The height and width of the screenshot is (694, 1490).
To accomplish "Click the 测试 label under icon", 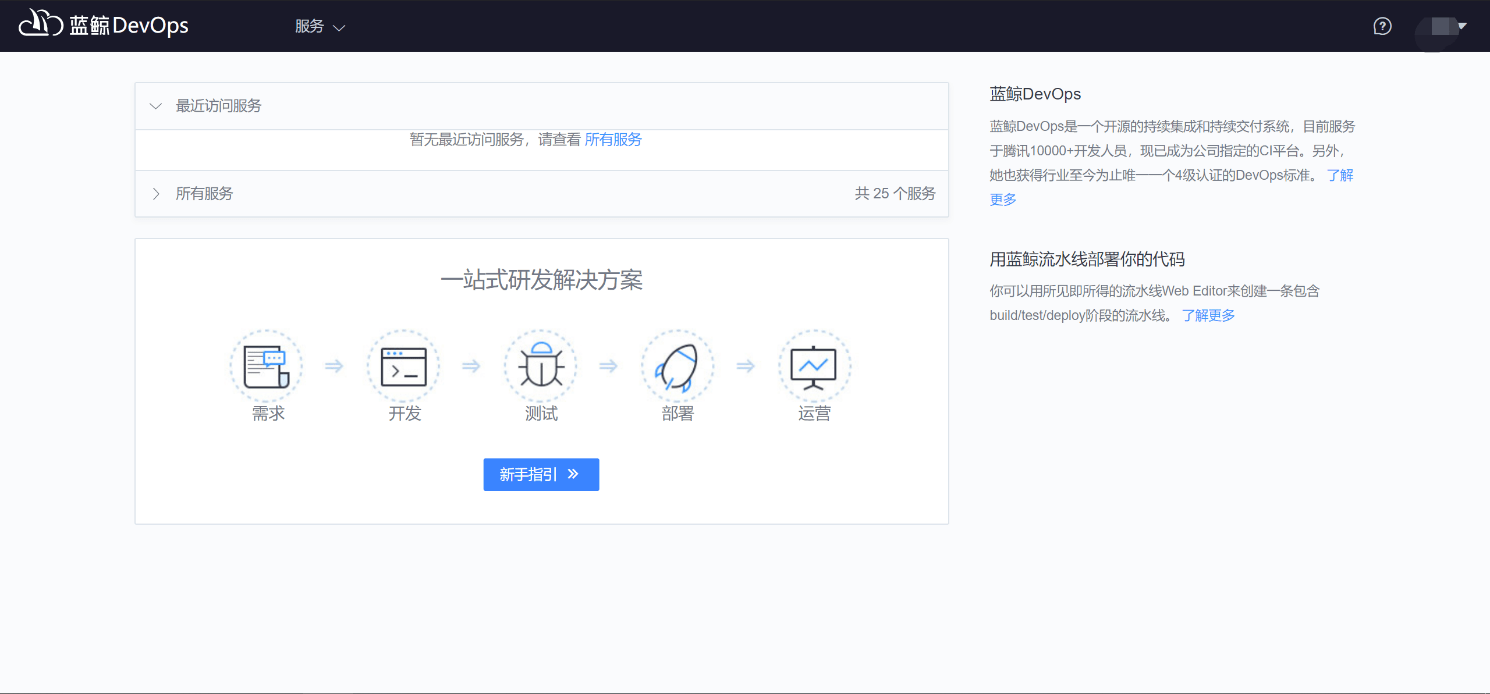I will (541, 414).
